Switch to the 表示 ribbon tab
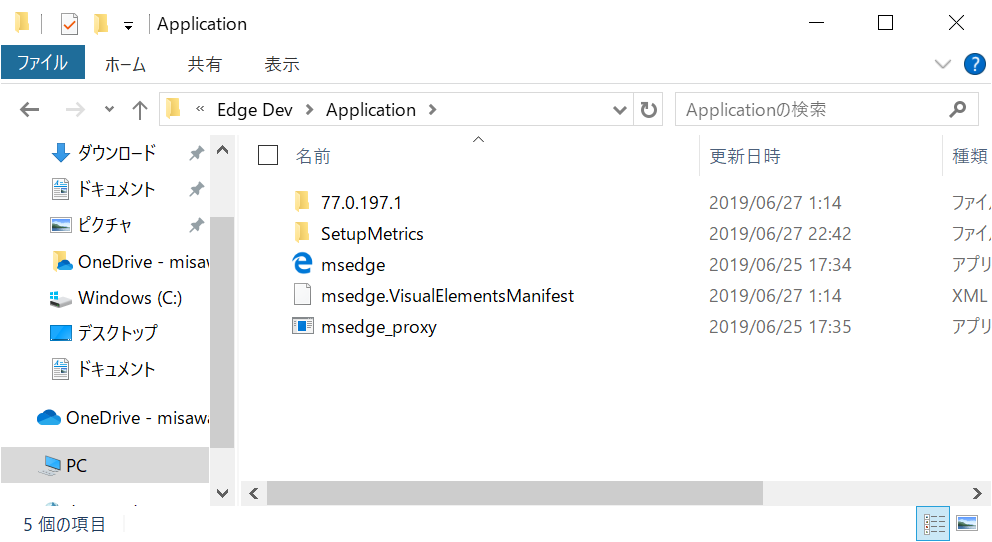Viewport: 992px width, 542px height. 281,64
